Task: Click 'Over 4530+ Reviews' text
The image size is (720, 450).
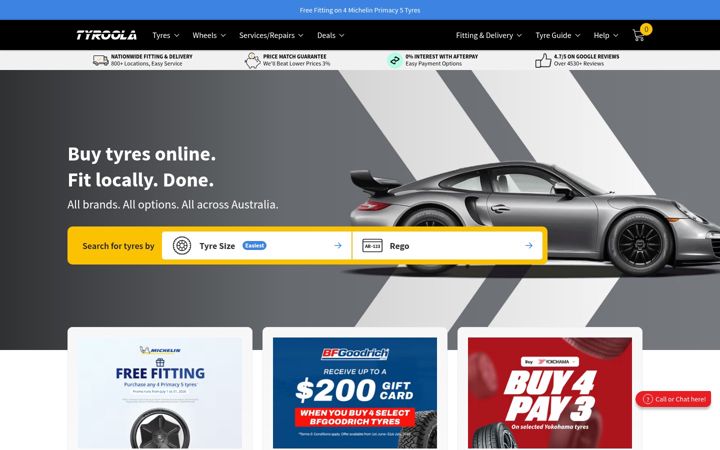Action: (x=579, y=64)
